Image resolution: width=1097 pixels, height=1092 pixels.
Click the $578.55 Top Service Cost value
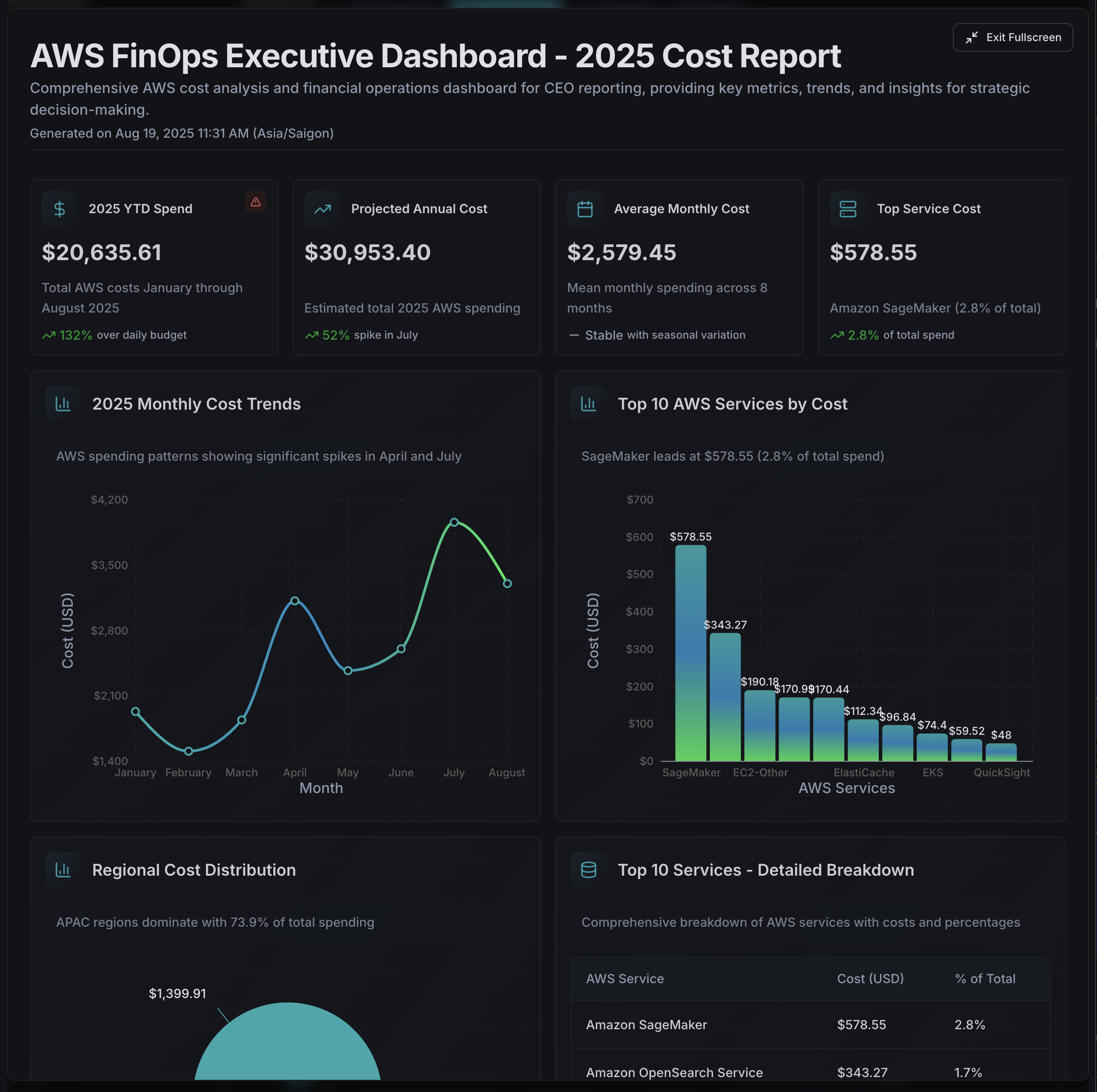click(873, 252)
